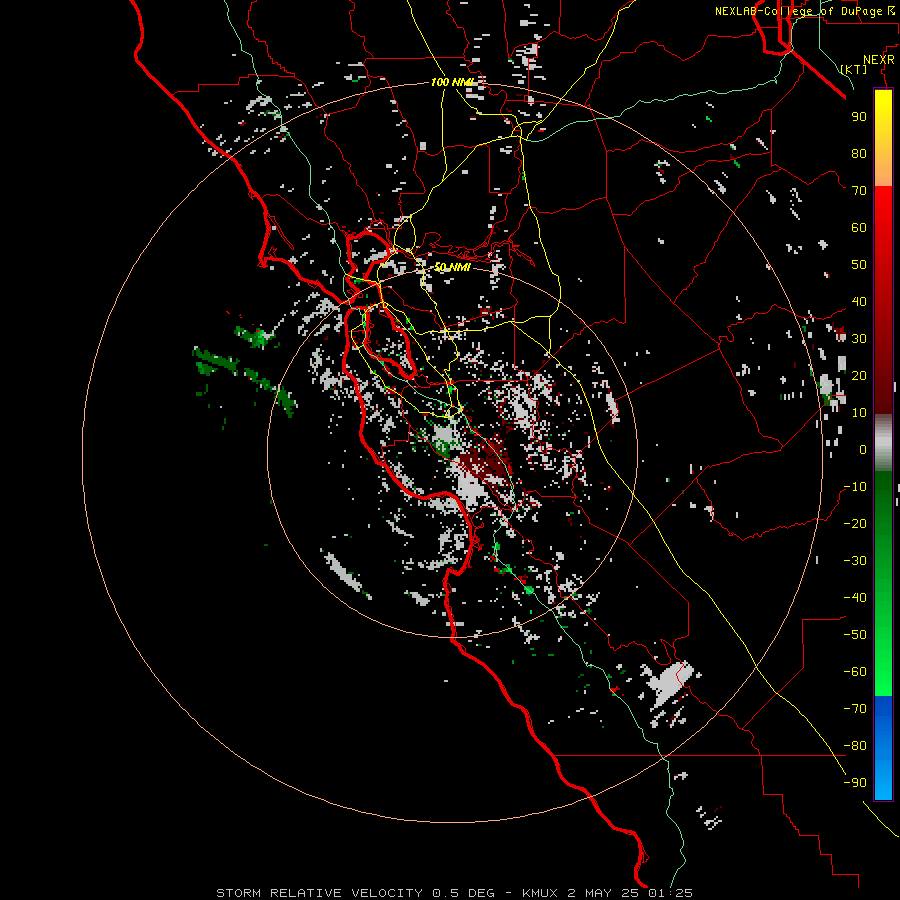
Task: Pick the light blue segment near -90
Action: tap(883, 781)
